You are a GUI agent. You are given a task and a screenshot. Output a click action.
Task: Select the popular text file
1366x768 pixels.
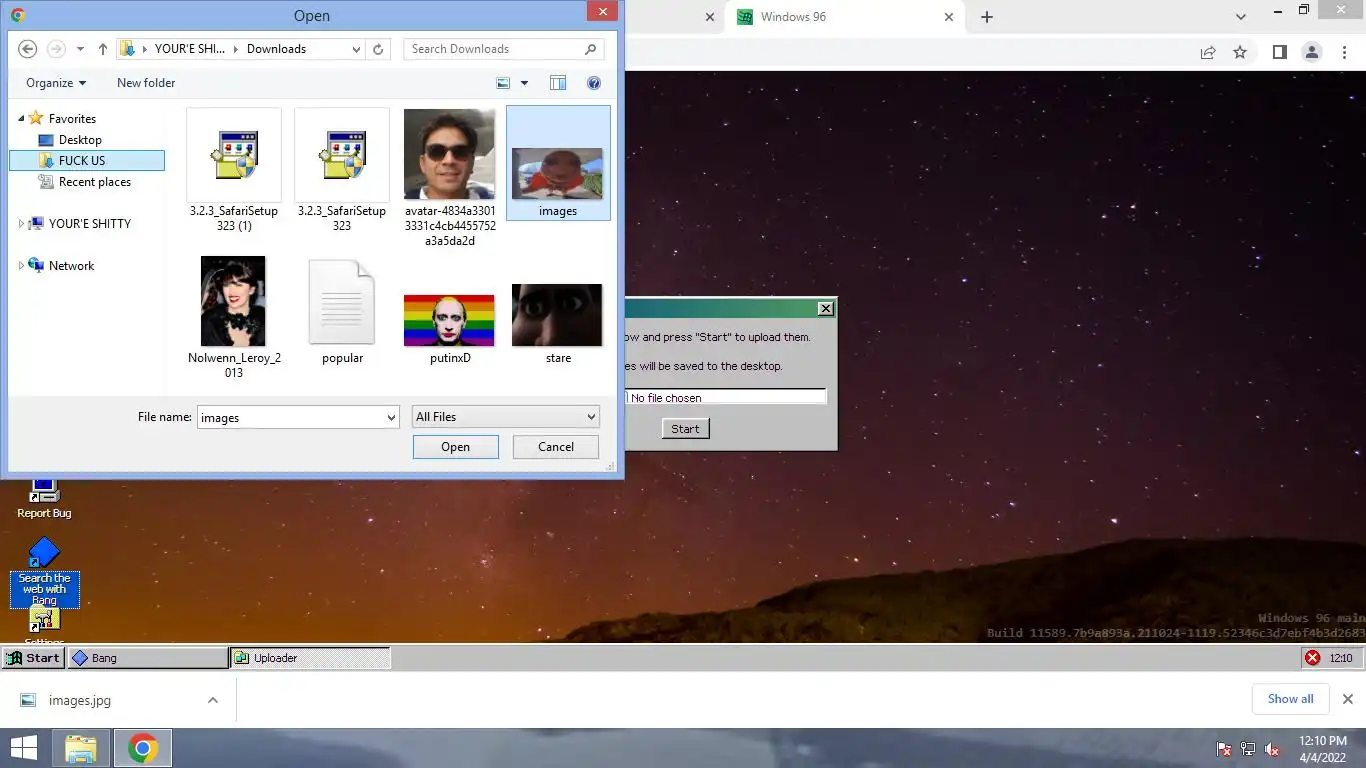342,311
